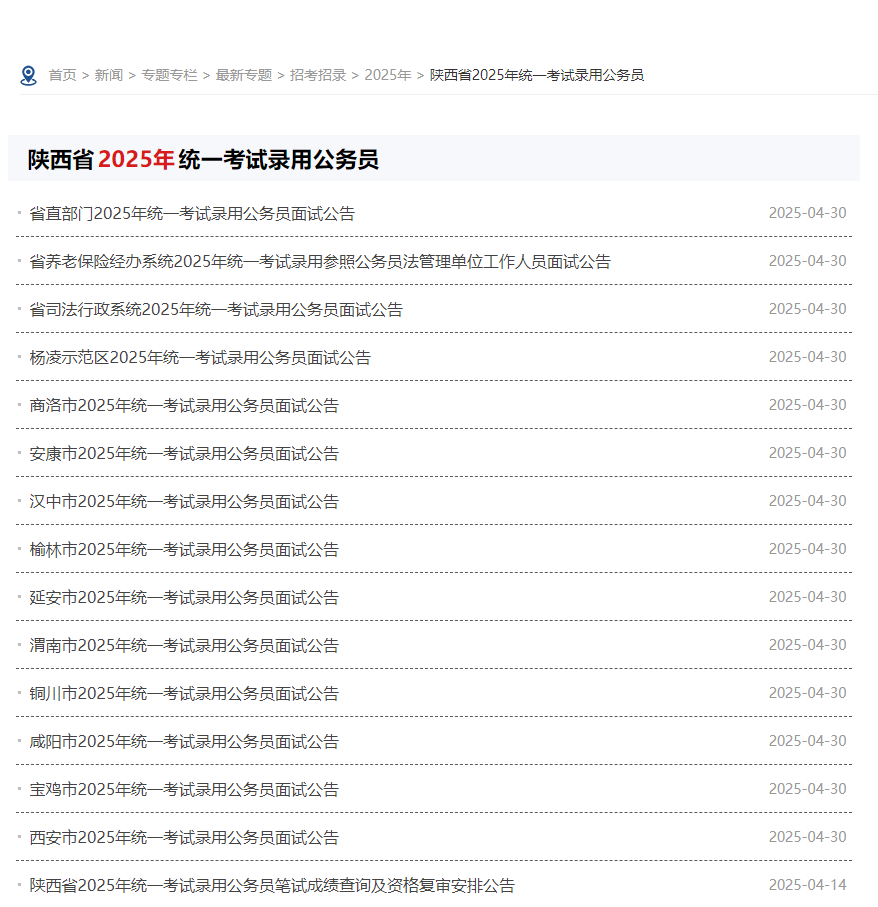Click the location pin icon in breadcrumb
This screenshot has height=907, width=878.
pos(28,76)
